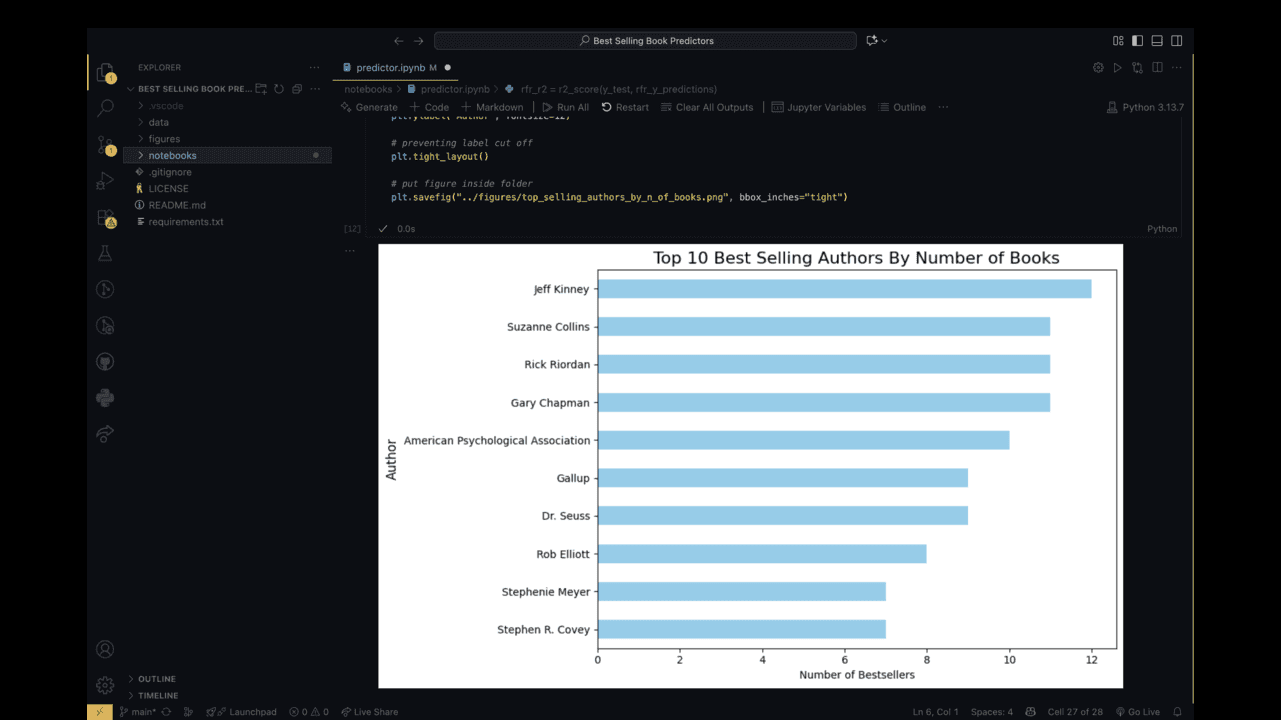
Task: Click Clear All Outputs
Action: (707, 107)
